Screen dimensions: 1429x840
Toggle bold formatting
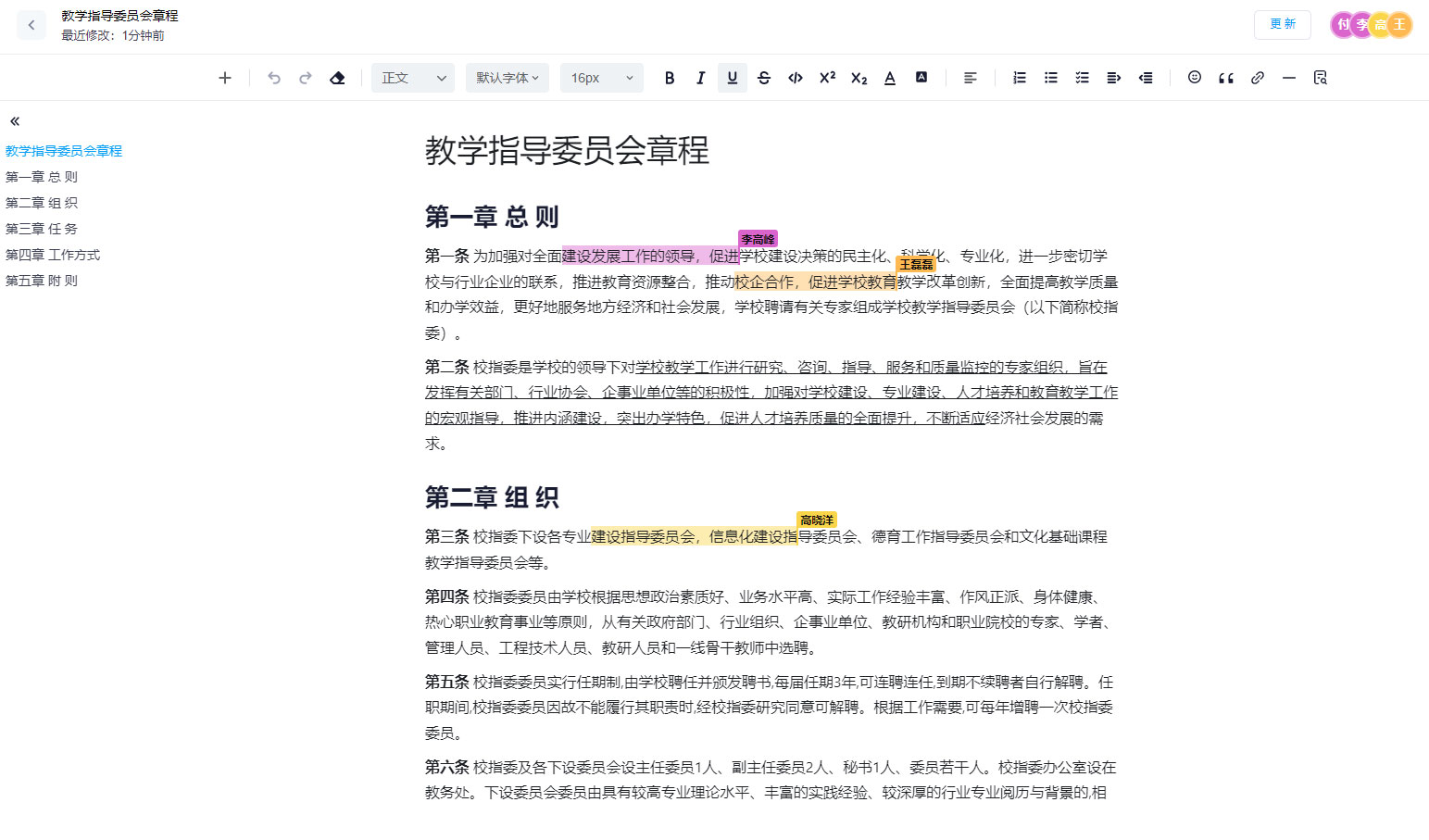[670, 78]
